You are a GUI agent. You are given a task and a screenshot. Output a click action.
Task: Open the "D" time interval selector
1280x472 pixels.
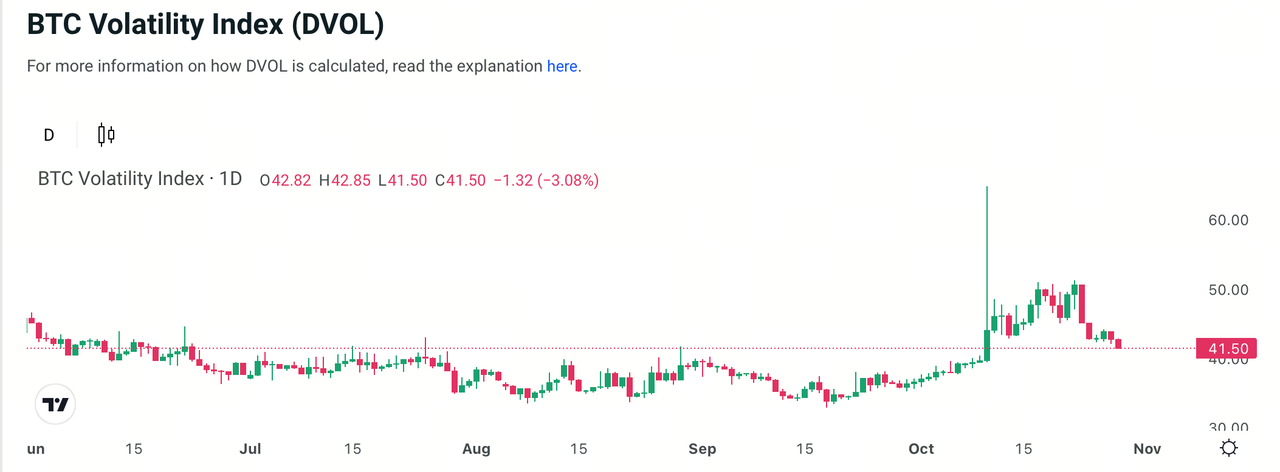tap(48, 135)
